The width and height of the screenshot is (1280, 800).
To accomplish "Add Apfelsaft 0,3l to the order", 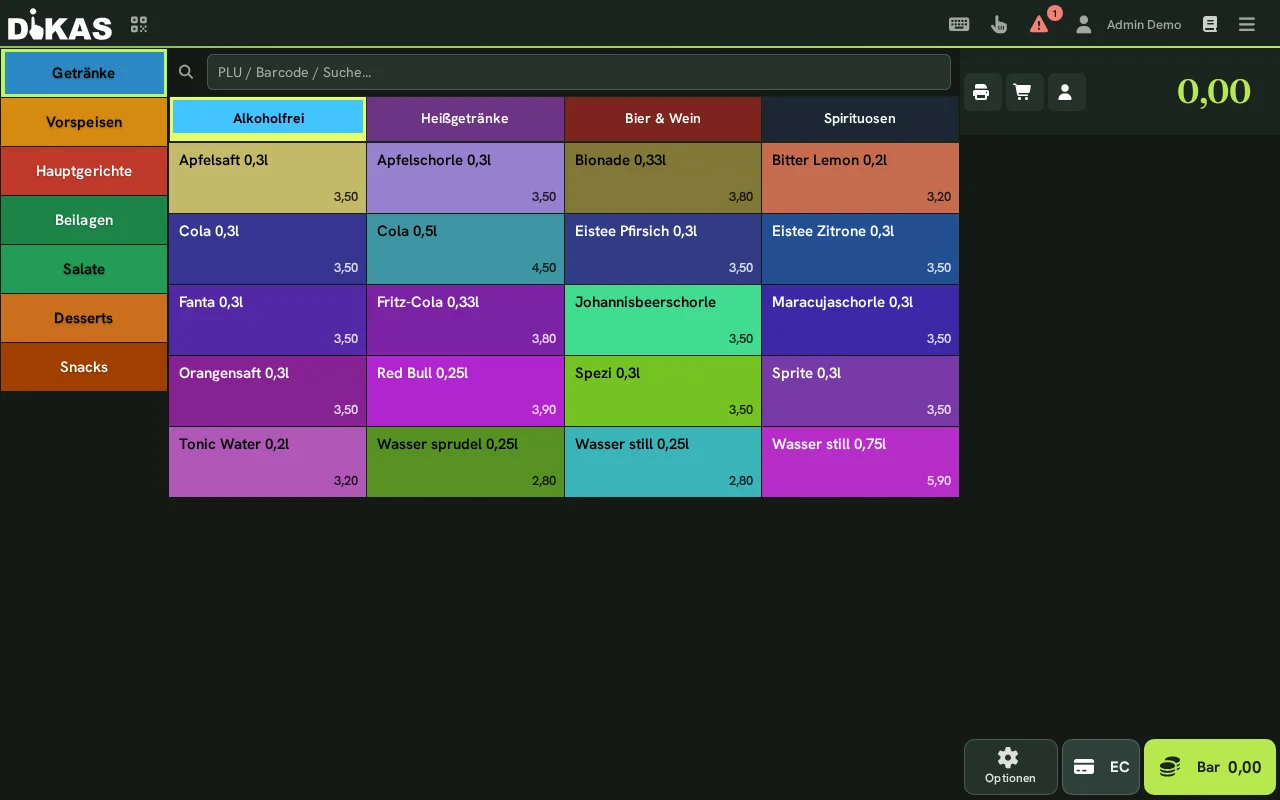I will tap(268, 178).
